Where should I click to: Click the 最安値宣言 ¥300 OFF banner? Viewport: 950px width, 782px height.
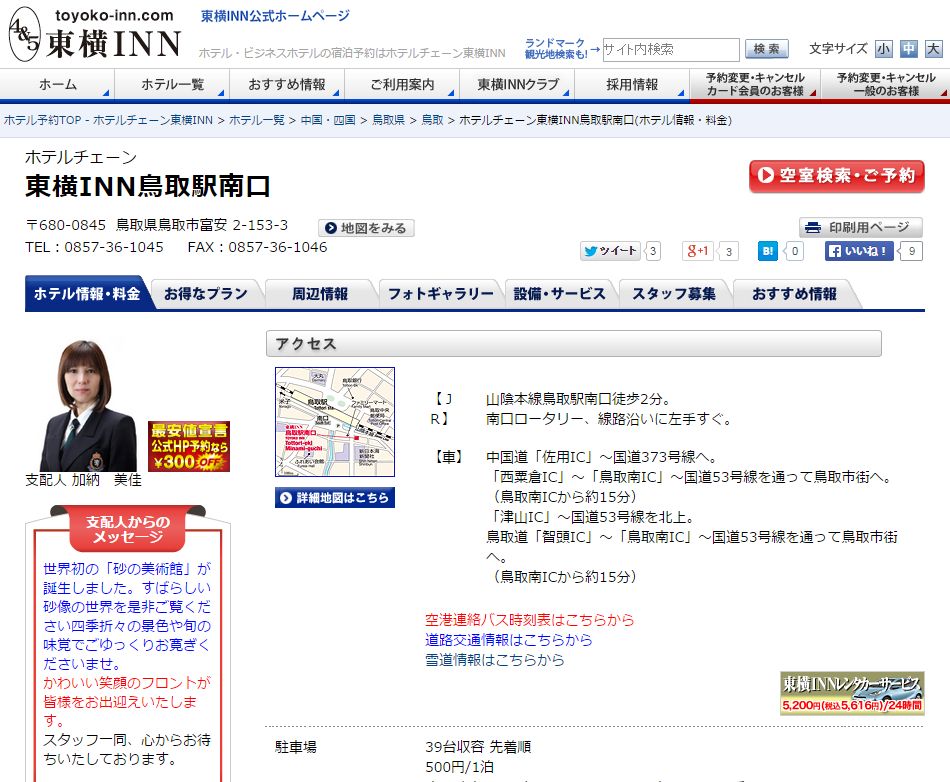189,446
